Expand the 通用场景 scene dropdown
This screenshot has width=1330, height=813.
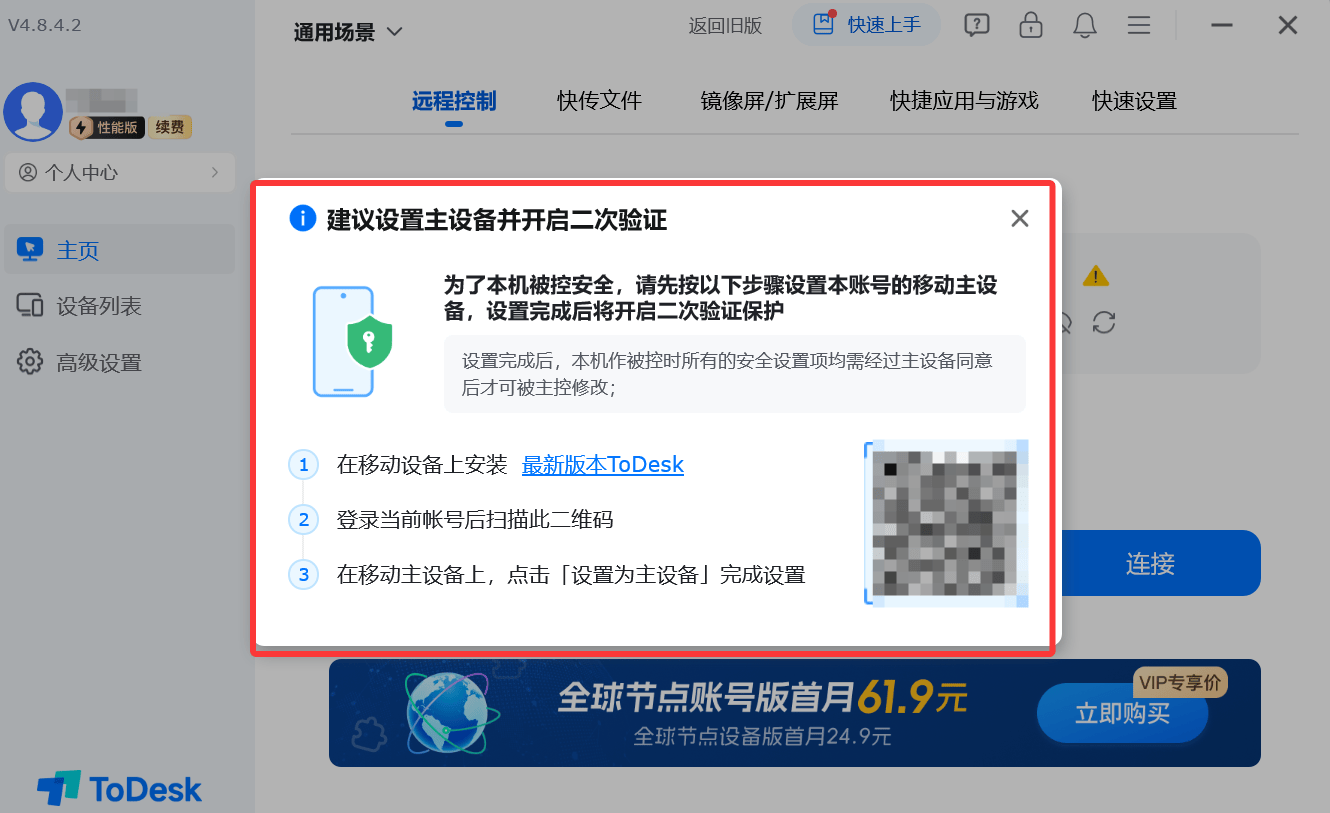point(348,32)
